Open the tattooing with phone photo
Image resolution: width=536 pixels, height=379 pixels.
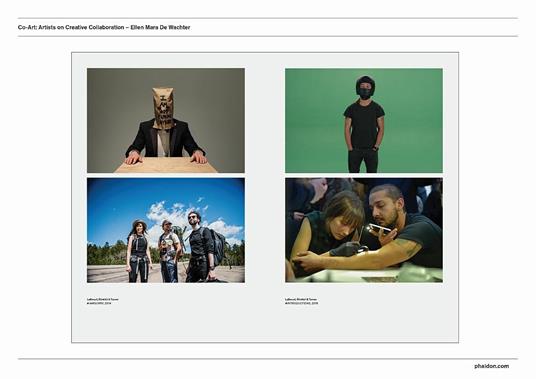[364, 230]
